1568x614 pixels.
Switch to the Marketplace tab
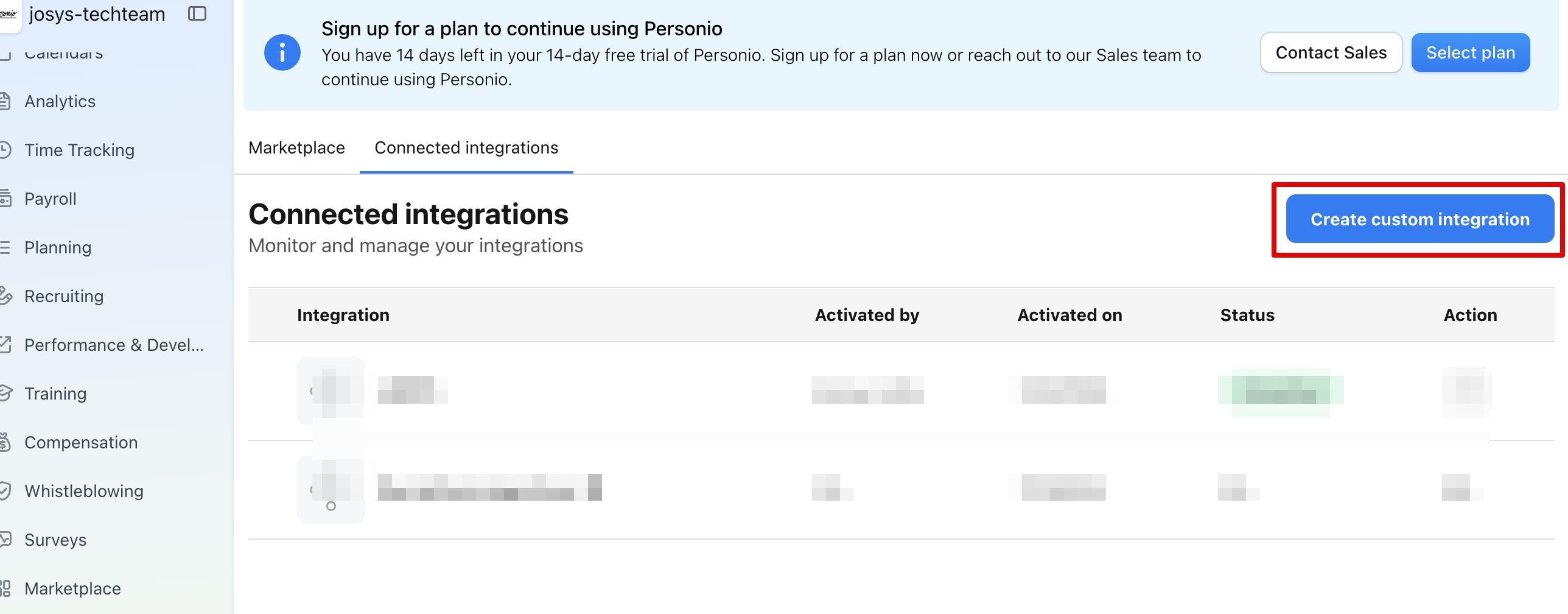point(296,148)
